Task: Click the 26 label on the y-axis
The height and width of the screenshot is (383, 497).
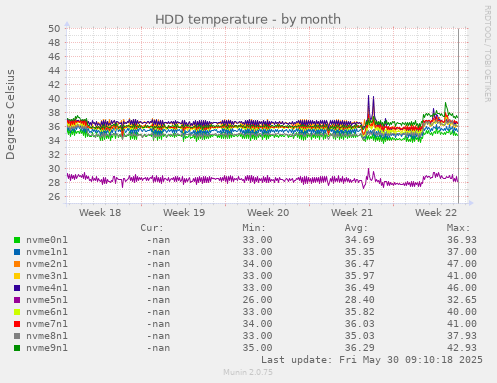Action: click(x=54, y=197)
